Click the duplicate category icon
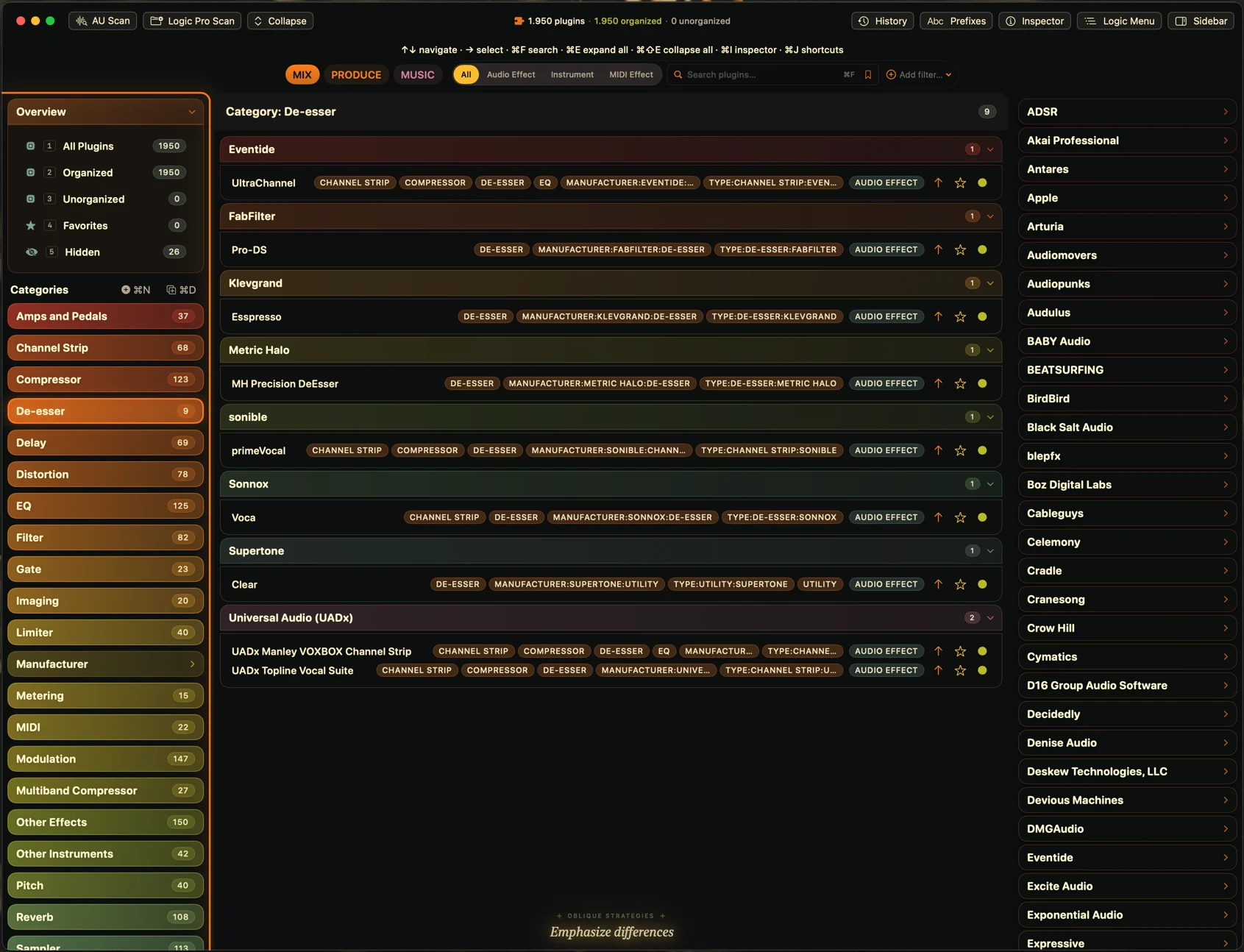 [x=171, y=290]
